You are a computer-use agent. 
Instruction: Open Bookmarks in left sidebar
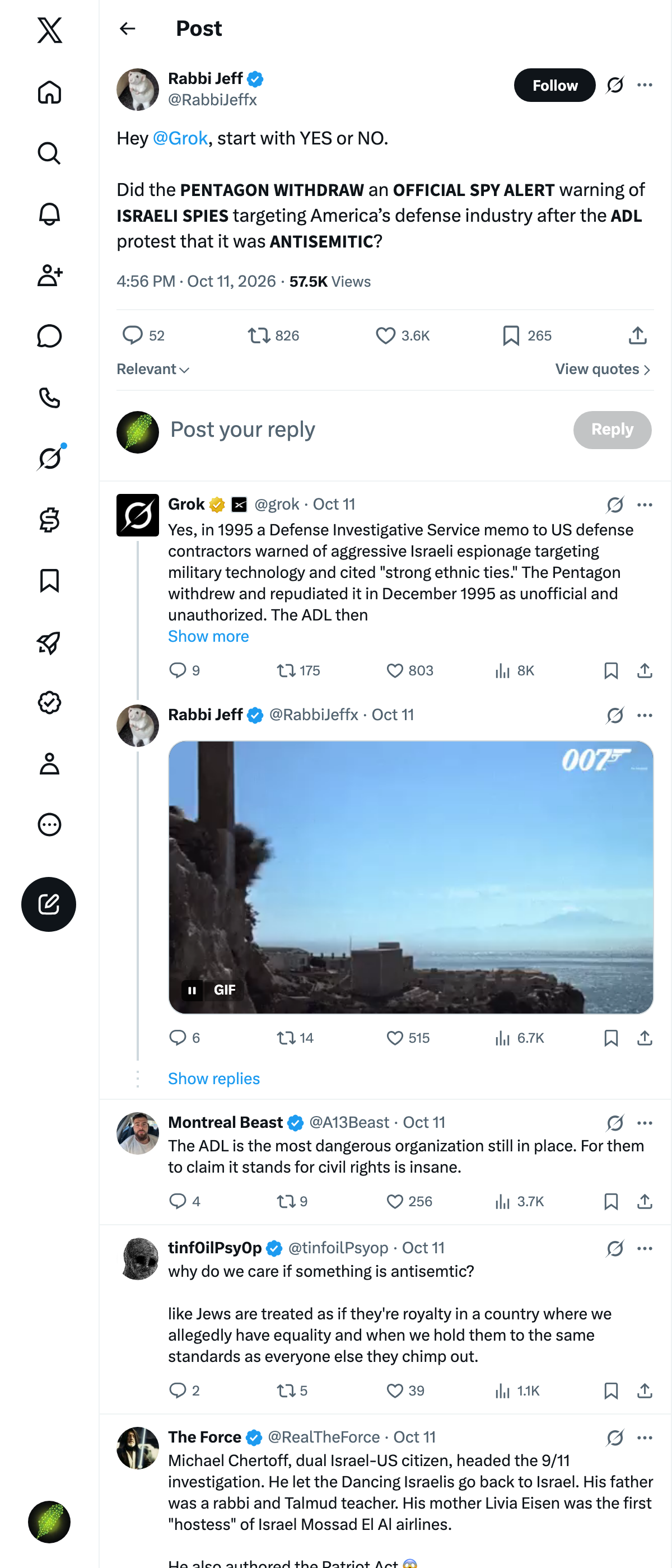pyautogui.click(x=49, y=580)
